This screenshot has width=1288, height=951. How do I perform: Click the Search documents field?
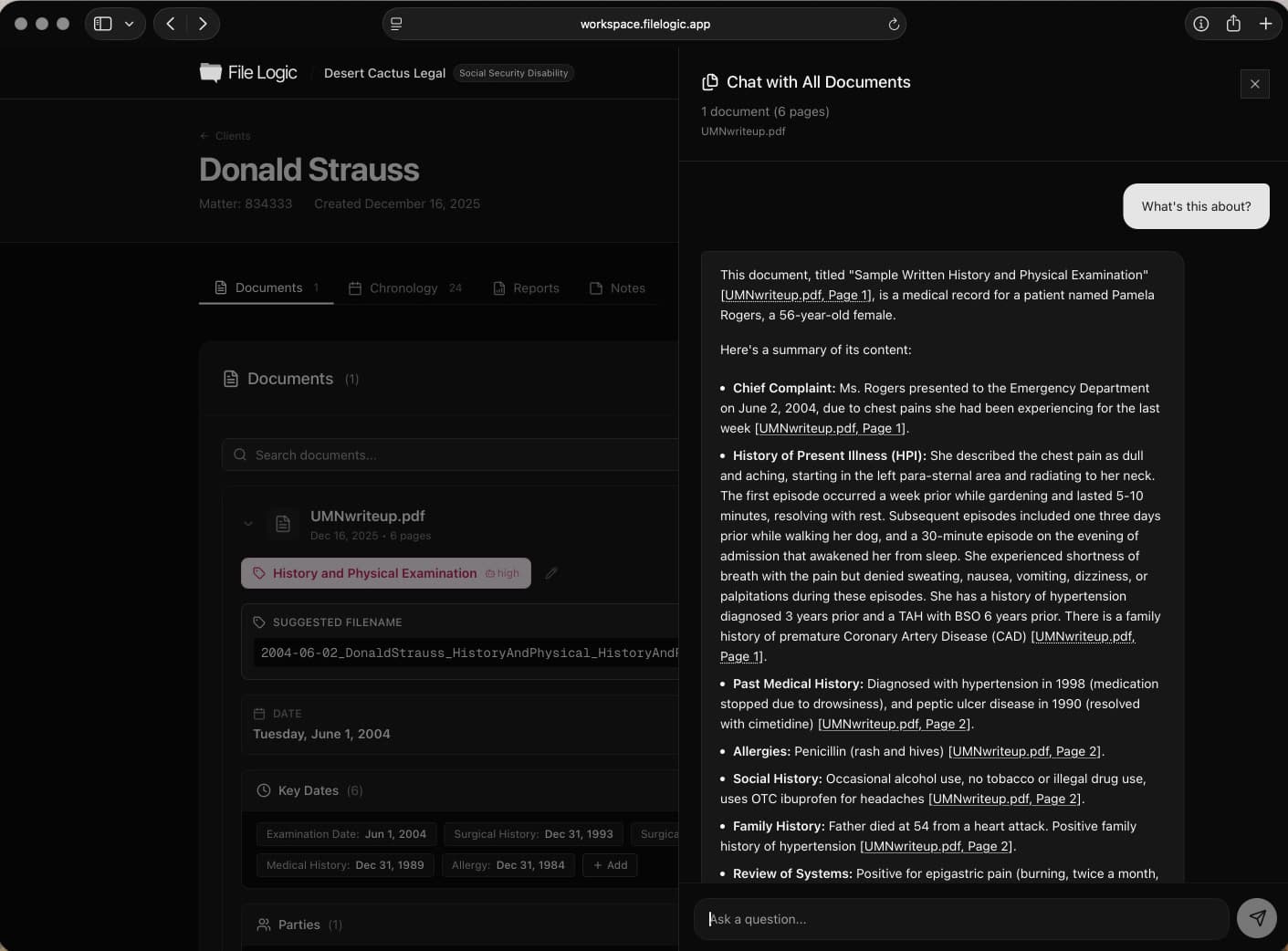pyautogui.click(x=452, y=455)
